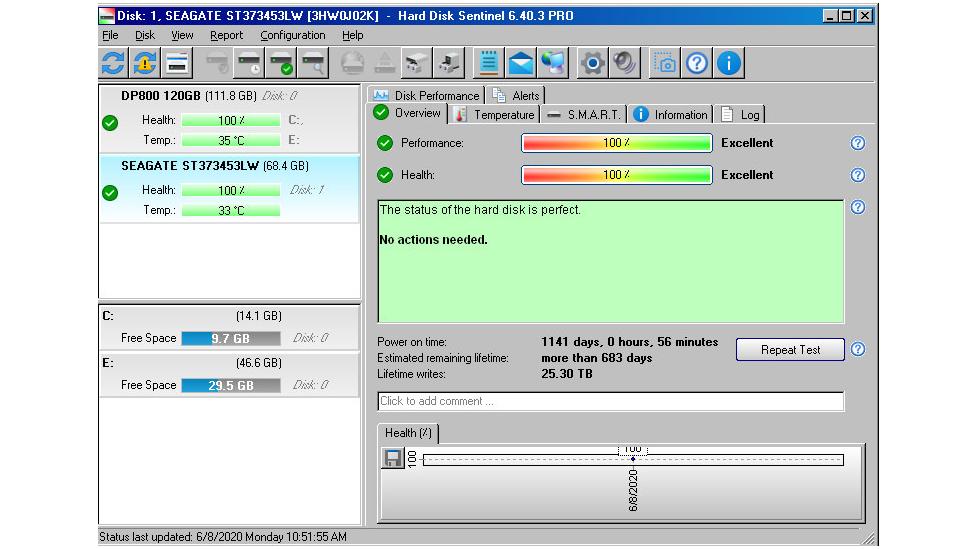This screenshot has width=976, height=549.
Task: Click the speaker sound toolbar icon
Action: click(x=624, y=63)
